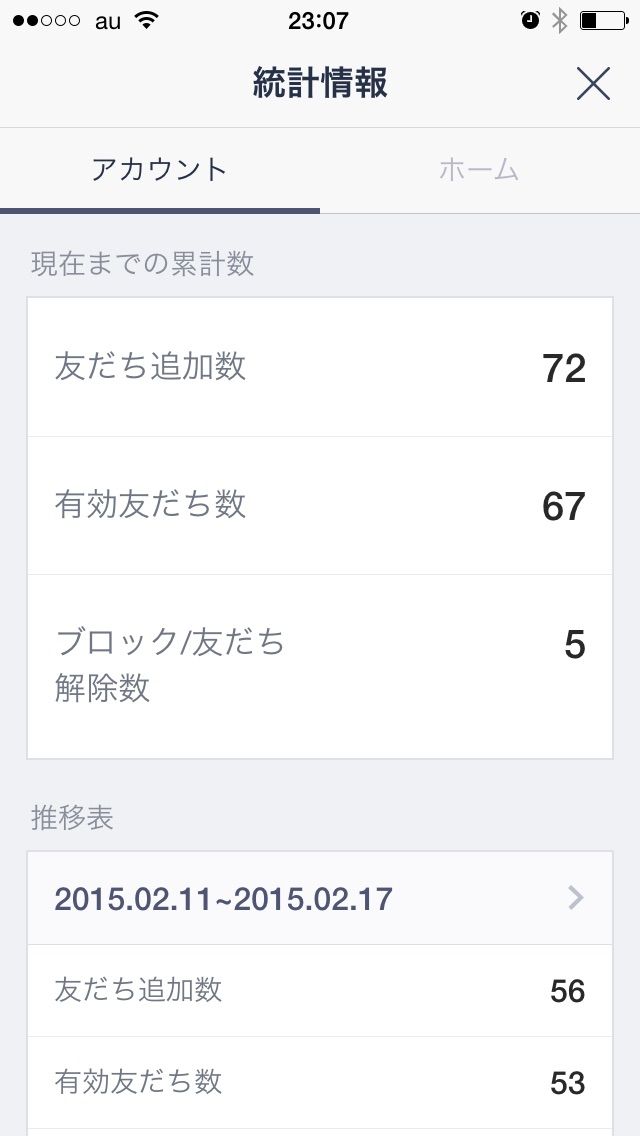The width and height of the screenshot is (640, 1136).
Task: Tap the 友だち追加数 trend row showing 56
Action: [320, 990]
